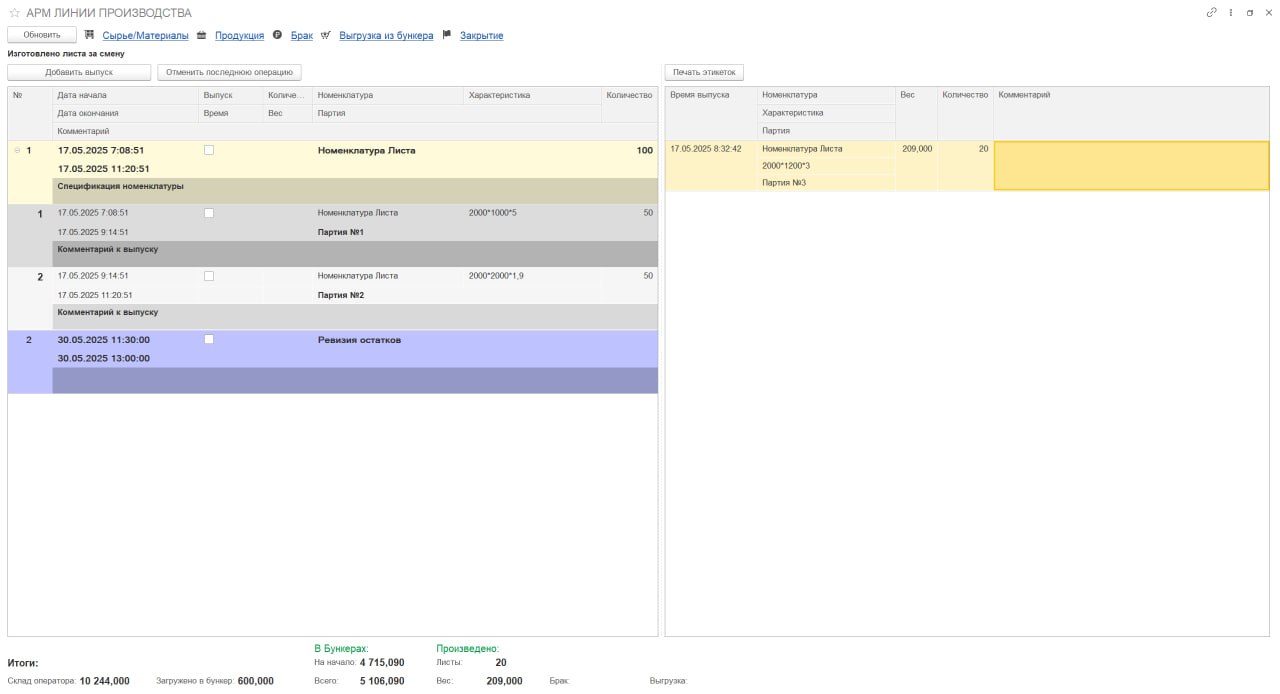Collapse row 1 Номенклатура Листа group

click(x=16, y=151)
